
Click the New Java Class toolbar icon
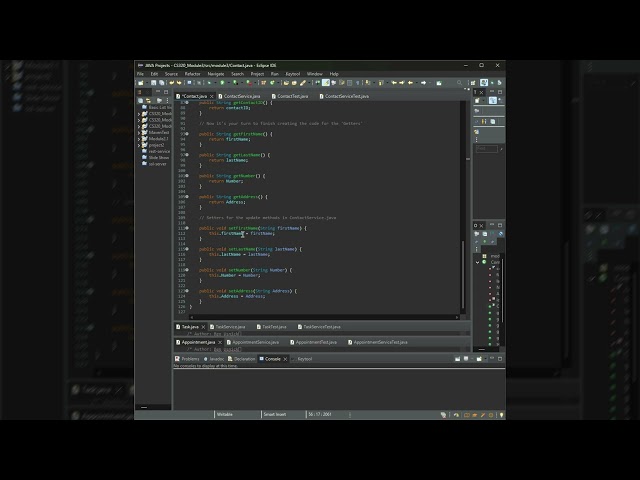pos(272,82)
